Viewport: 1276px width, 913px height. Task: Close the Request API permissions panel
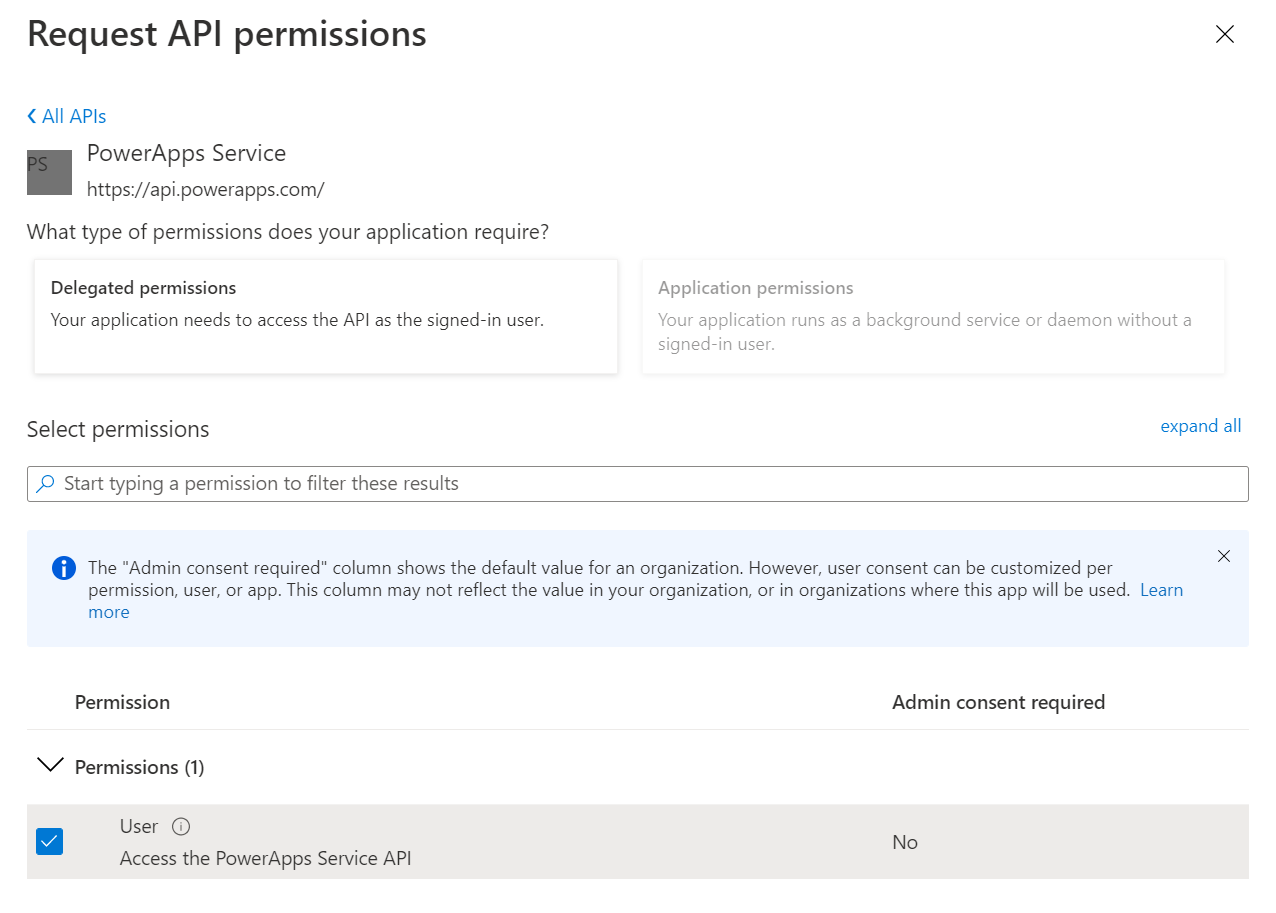[x=1224, y=35]
